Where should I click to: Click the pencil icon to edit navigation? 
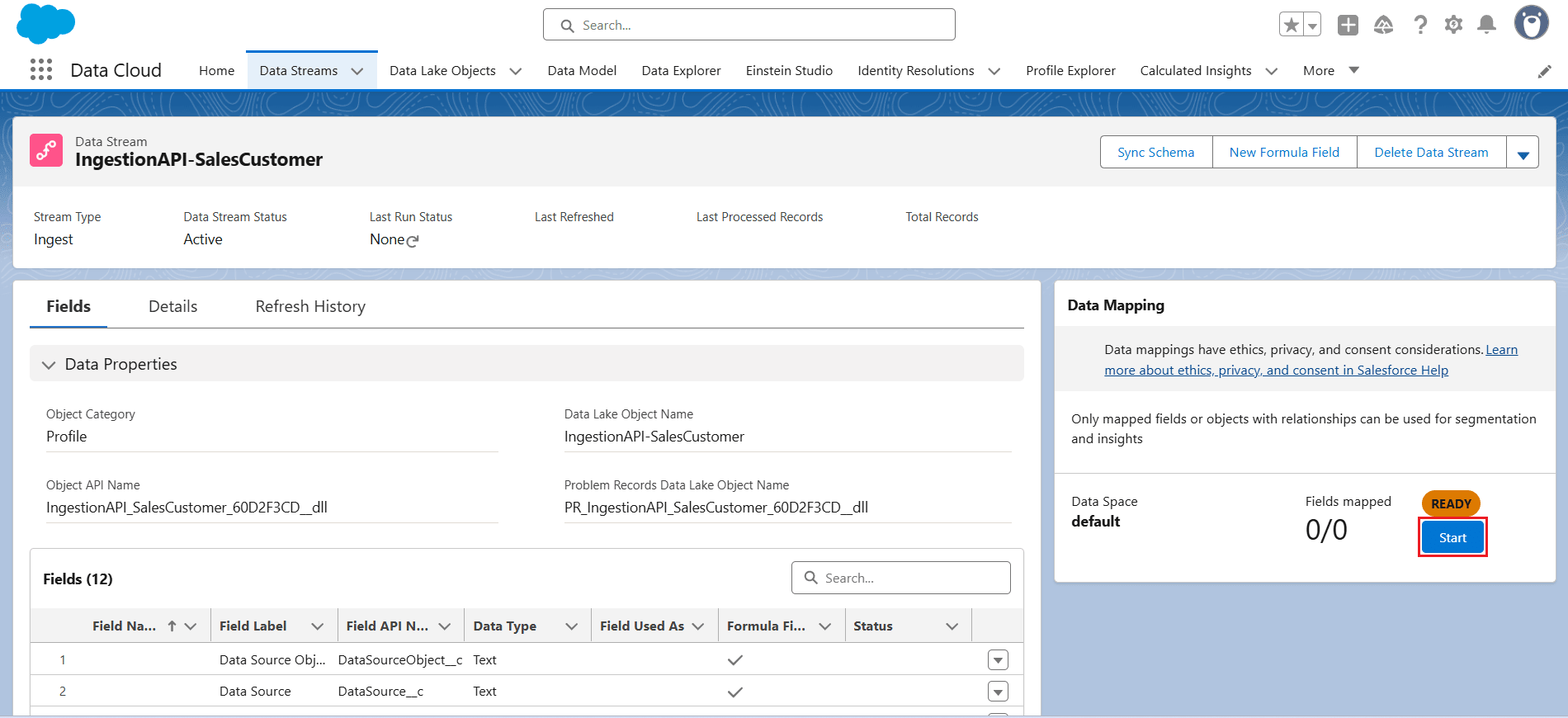1544,72
